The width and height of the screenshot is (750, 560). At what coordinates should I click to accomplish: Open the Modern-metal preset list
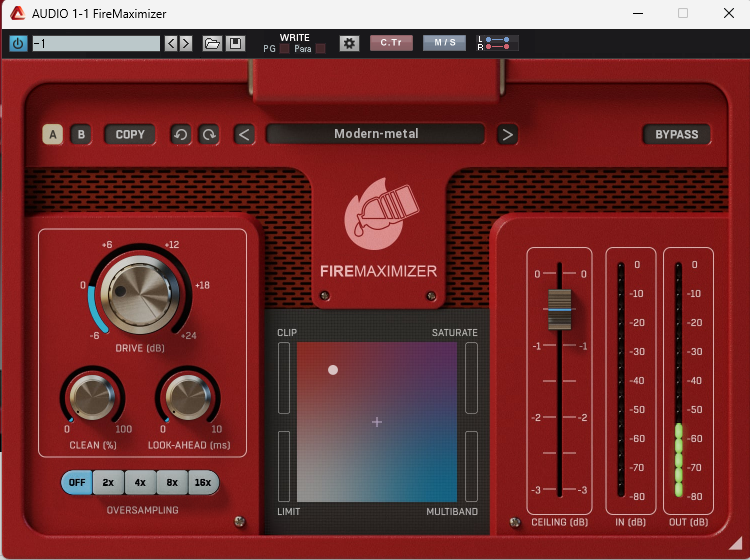pos(375,134)
